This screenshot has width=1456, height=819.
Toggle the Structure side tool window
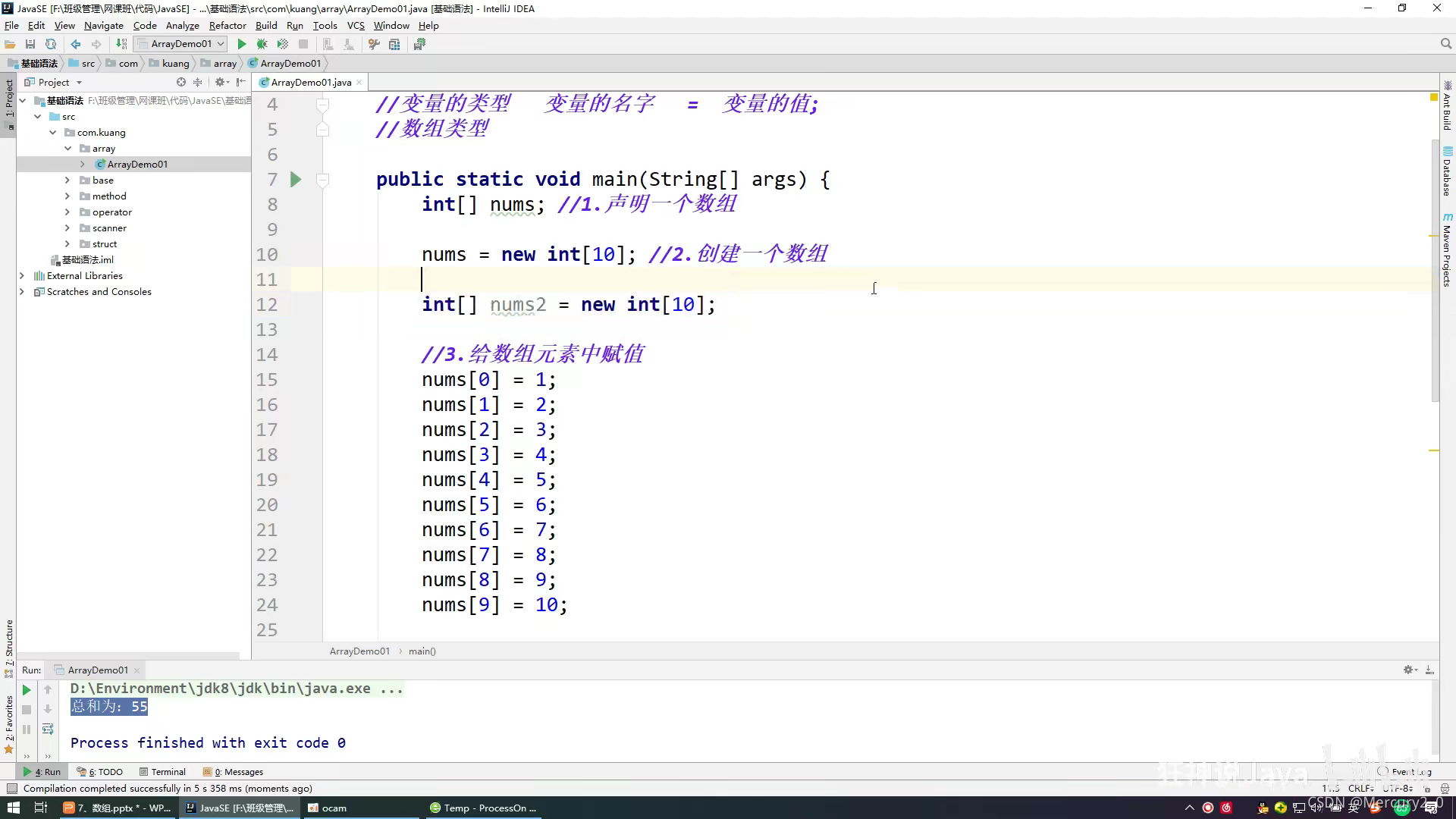pyautogui.click(x=8, y=648)
